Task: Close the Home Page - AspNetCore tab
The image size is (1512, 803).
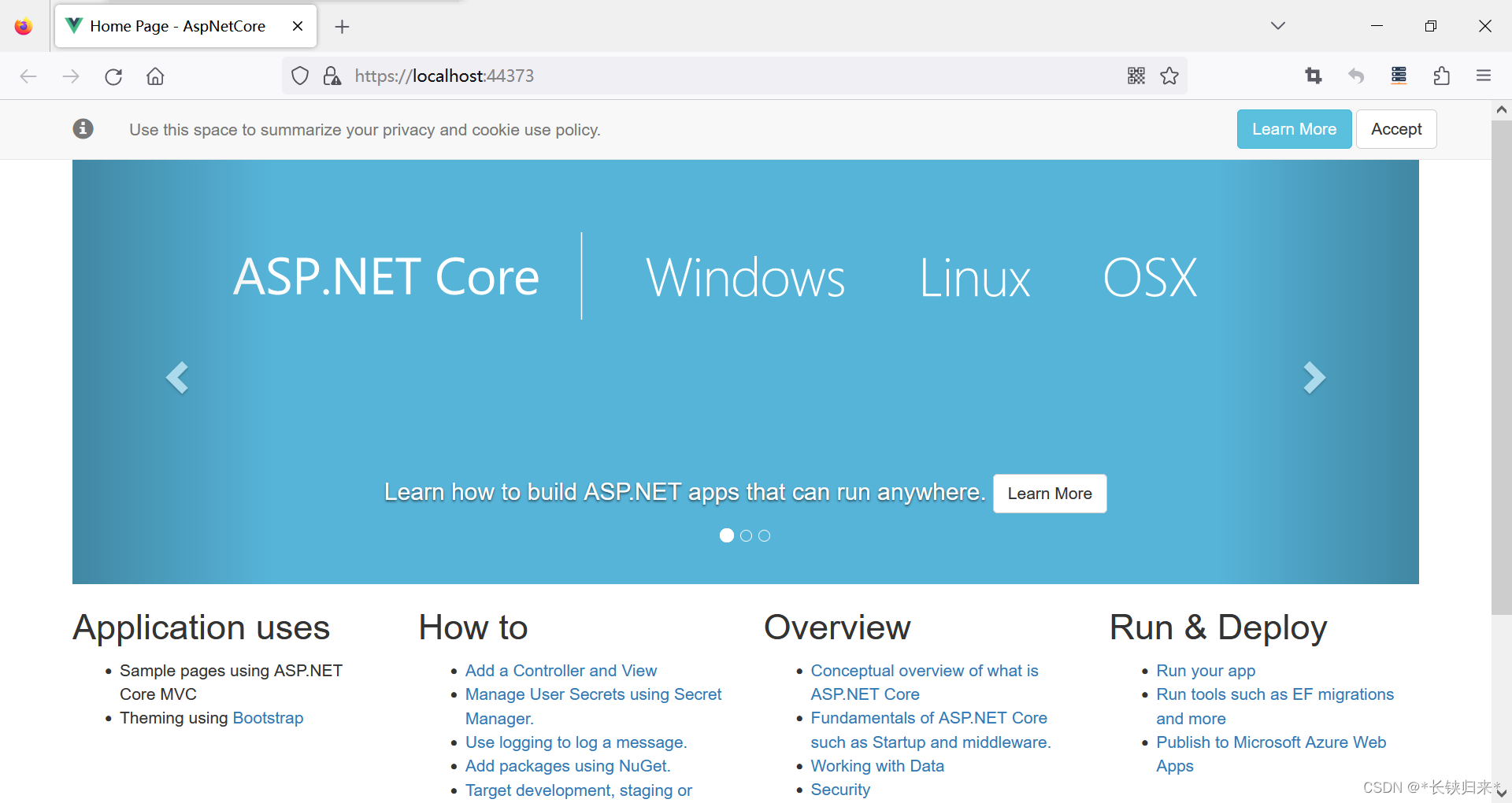Action: (298, 26)
